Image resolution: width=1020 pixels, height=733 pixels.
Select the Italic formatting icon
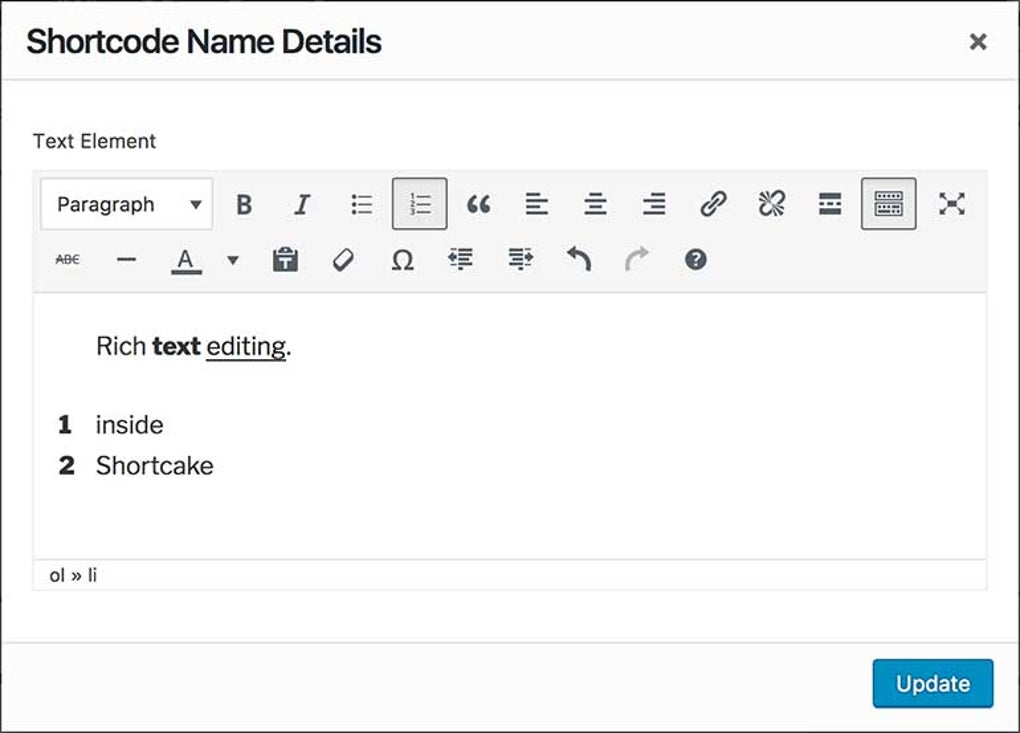pos(302,203)
